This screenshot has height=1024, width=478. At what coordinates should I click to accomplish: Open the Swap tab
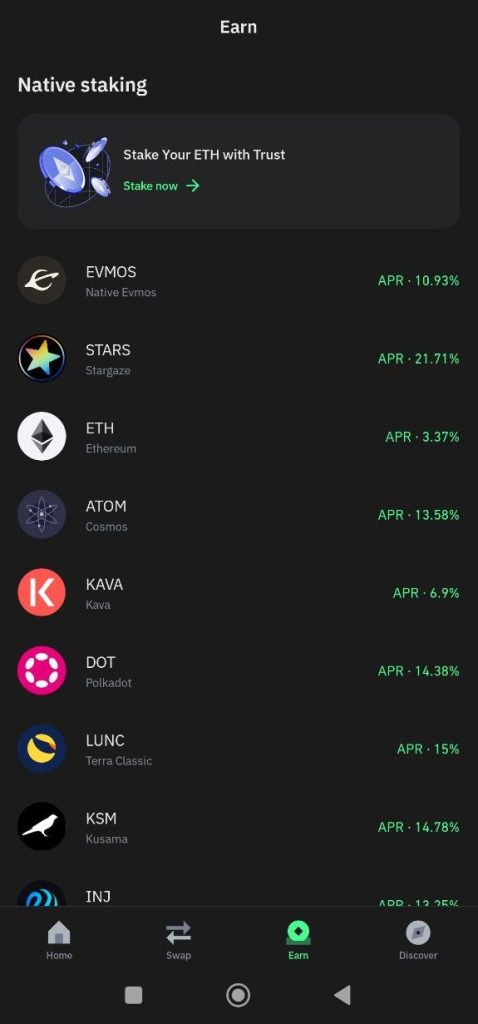(178, 940)
